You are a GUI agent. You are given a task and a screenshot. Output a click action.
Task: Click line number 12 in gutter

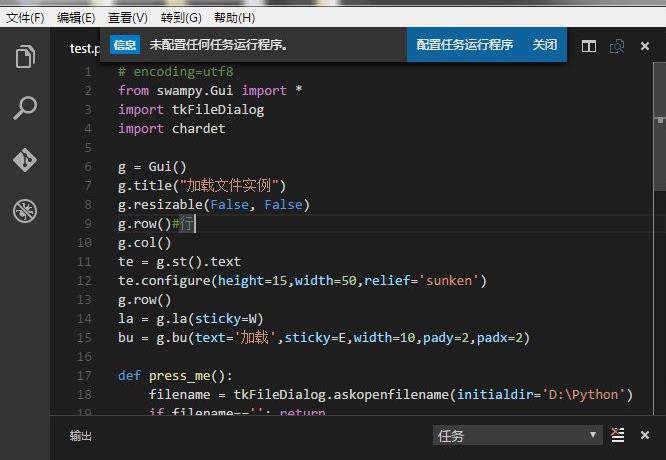(84, 281)
